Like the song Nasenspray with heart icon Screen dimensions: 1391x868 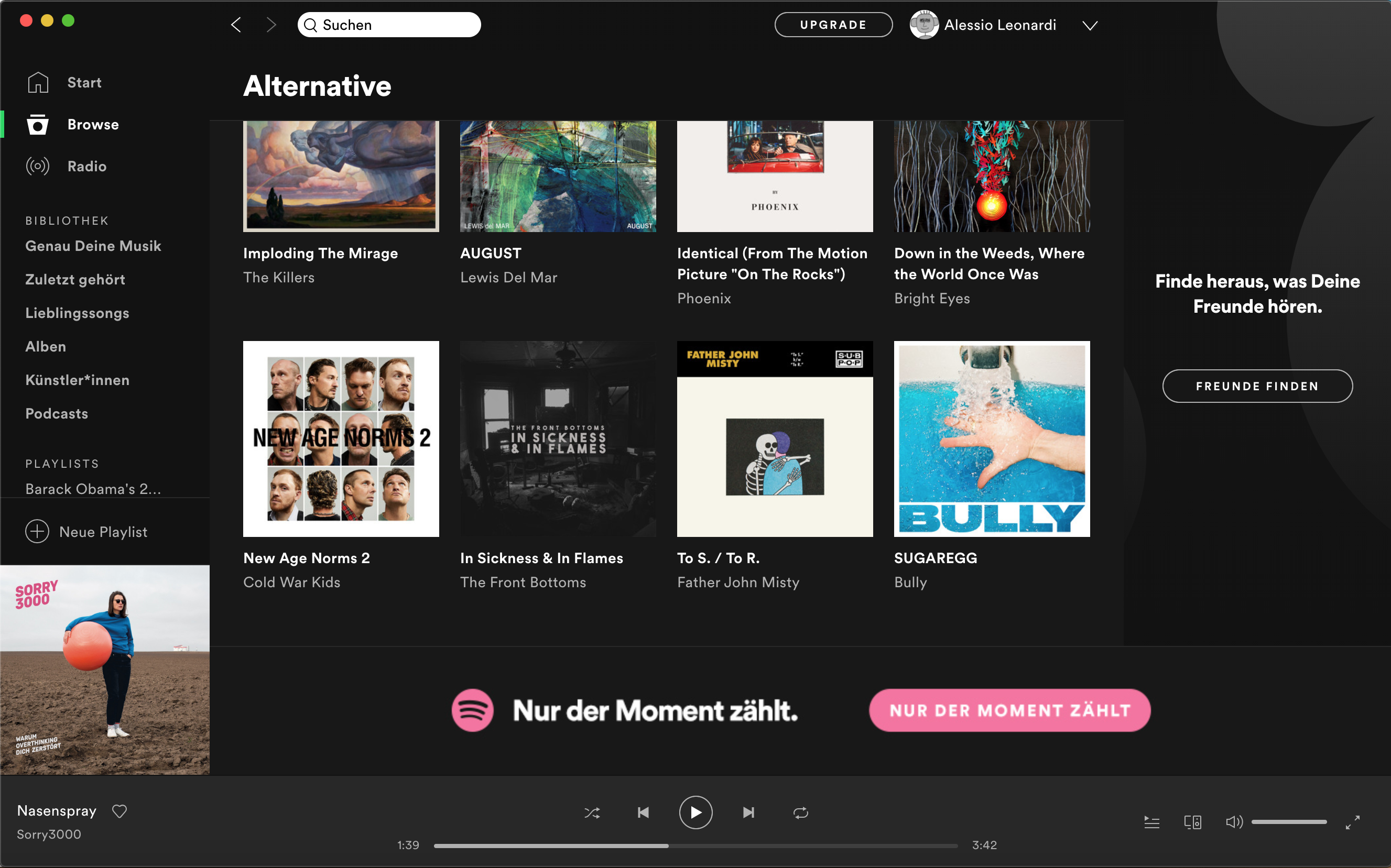(x=119, y=810)
